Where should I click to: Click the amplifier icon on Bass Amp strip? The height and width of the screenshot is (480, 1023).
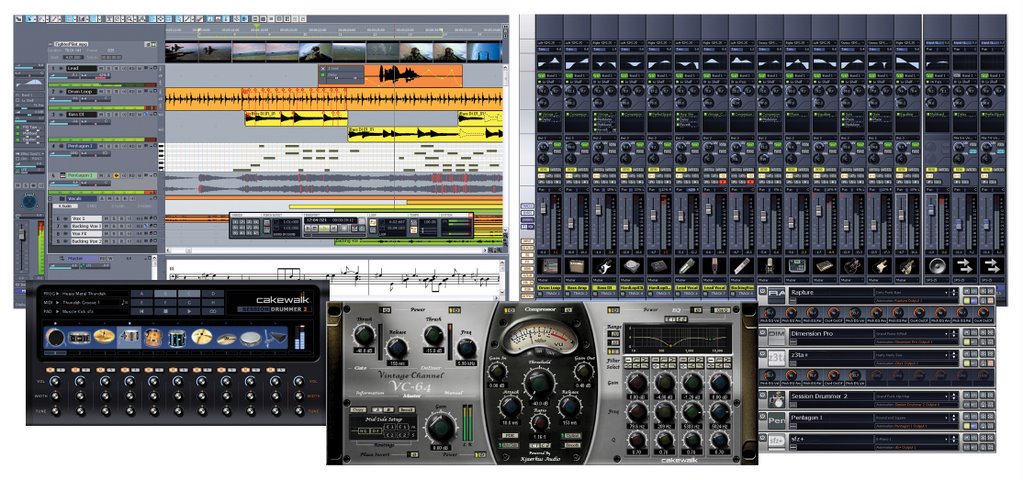(x=576, y=265)
